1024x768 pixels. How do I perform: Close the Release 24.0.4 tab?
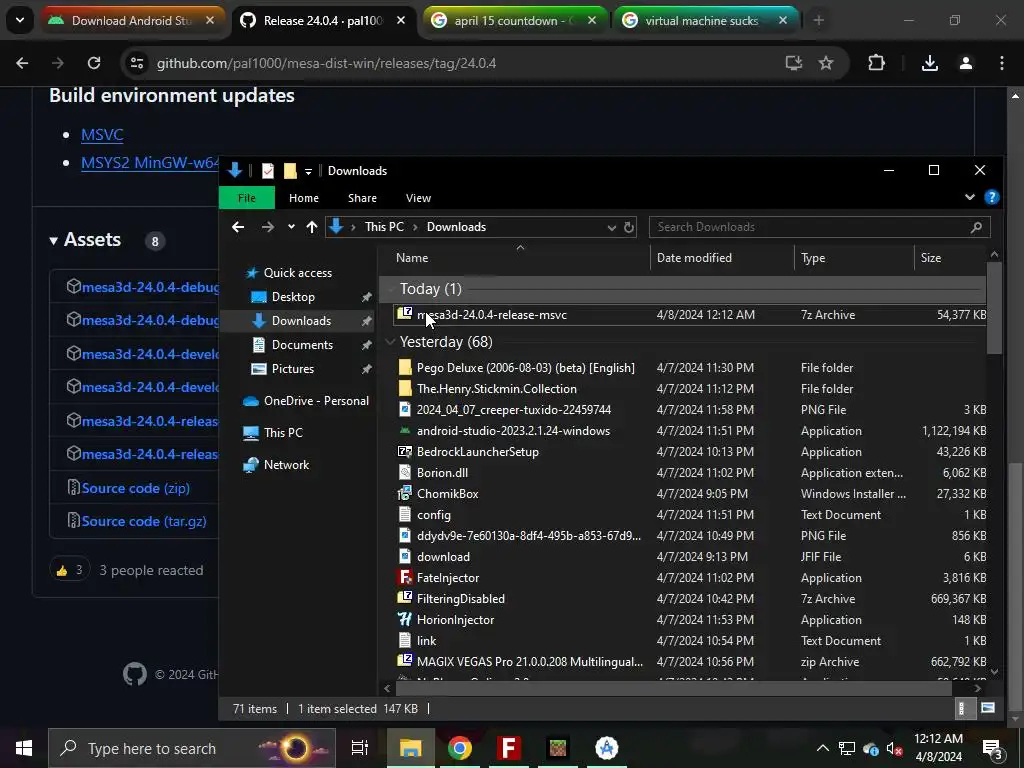coord(401,20)
